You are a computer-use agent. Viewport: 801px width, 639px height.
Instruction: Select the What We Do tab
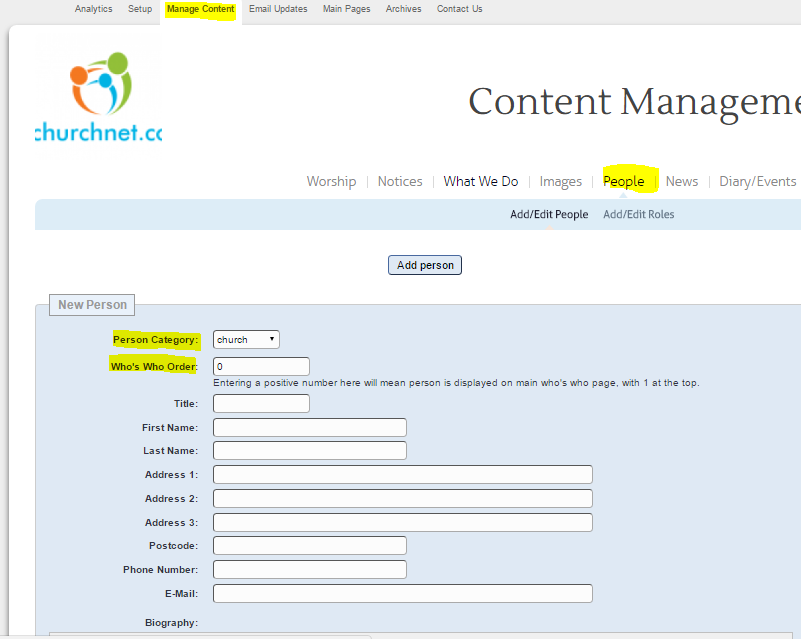coord(481,181)
